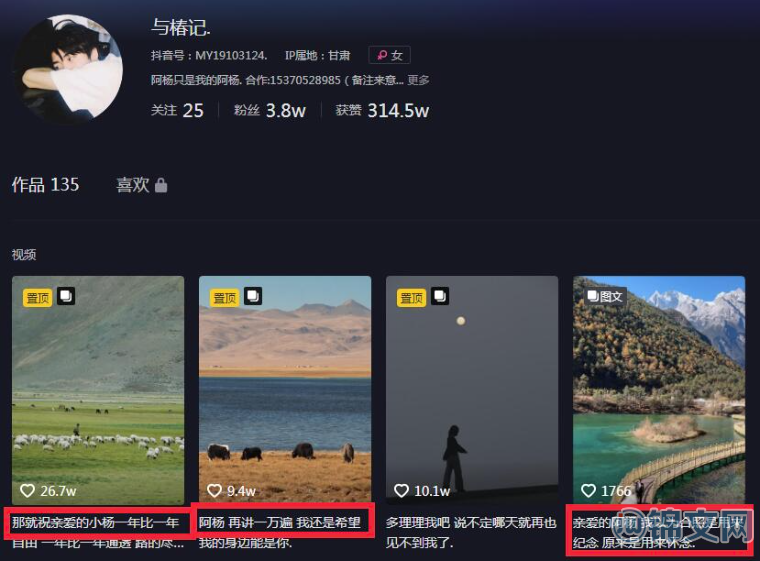
Task: Click the lock icon beside 喜欢
Action: [161, 185]
